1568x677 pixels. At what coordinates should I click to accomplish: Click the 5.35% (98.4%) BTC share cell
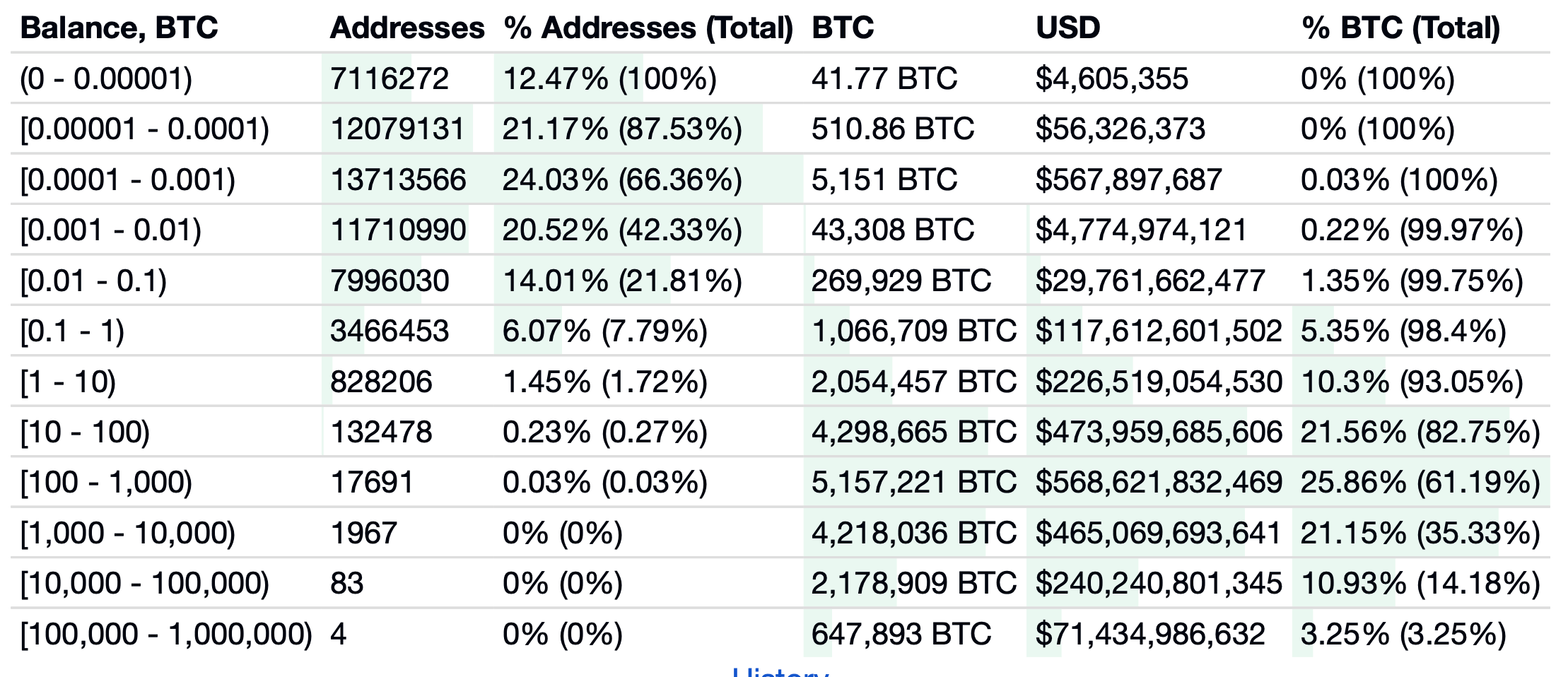click(x=1403, y=331)
